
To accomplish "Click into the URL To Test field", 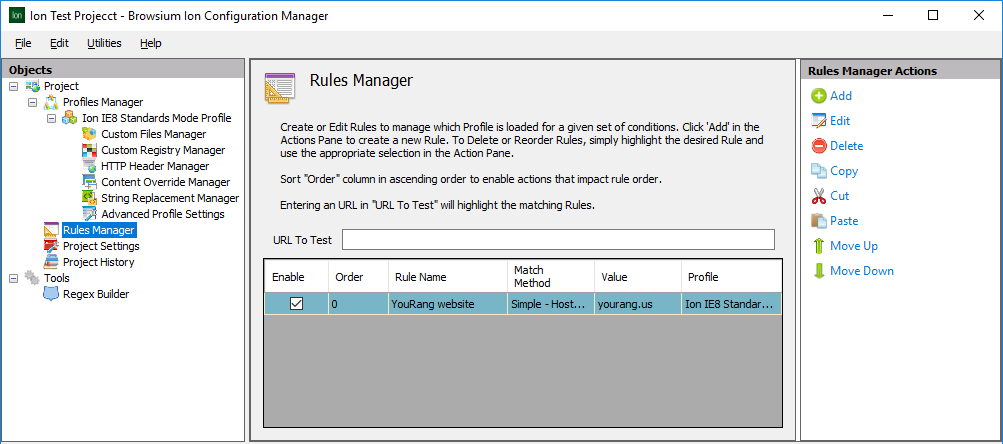I will point(558,240).
